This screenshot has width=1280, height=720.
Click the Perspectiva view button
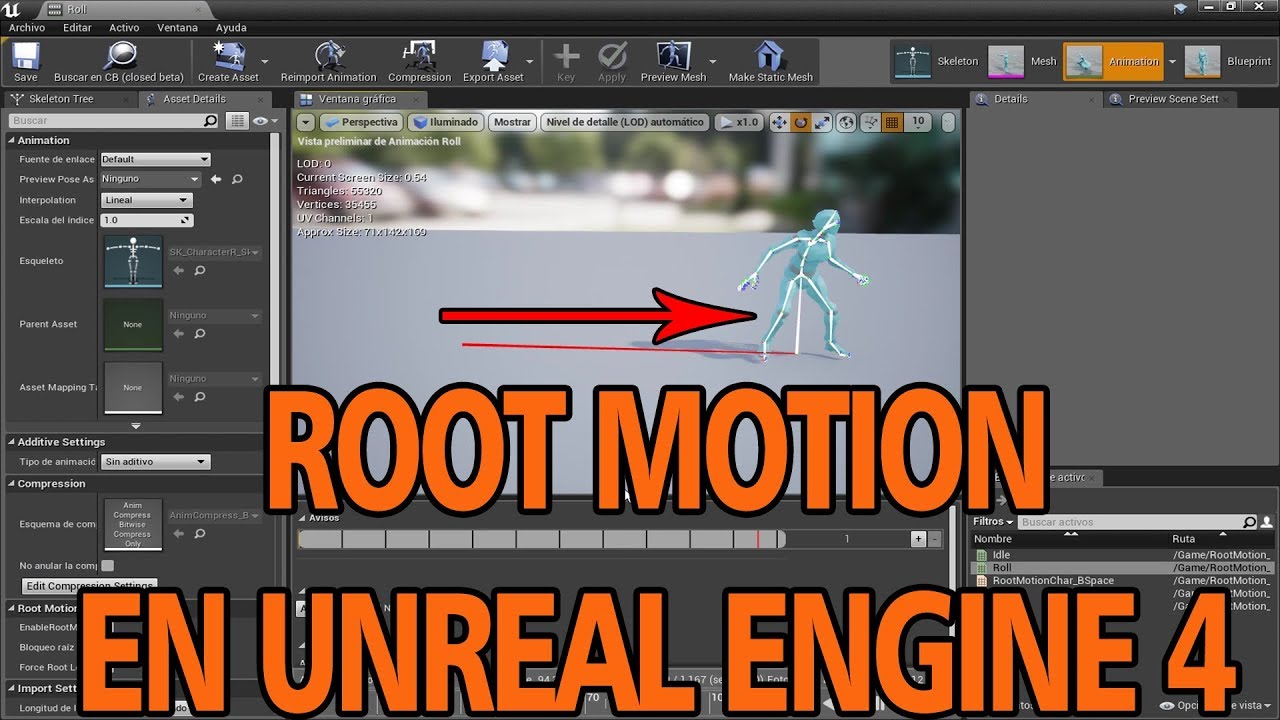click(362, 122)
